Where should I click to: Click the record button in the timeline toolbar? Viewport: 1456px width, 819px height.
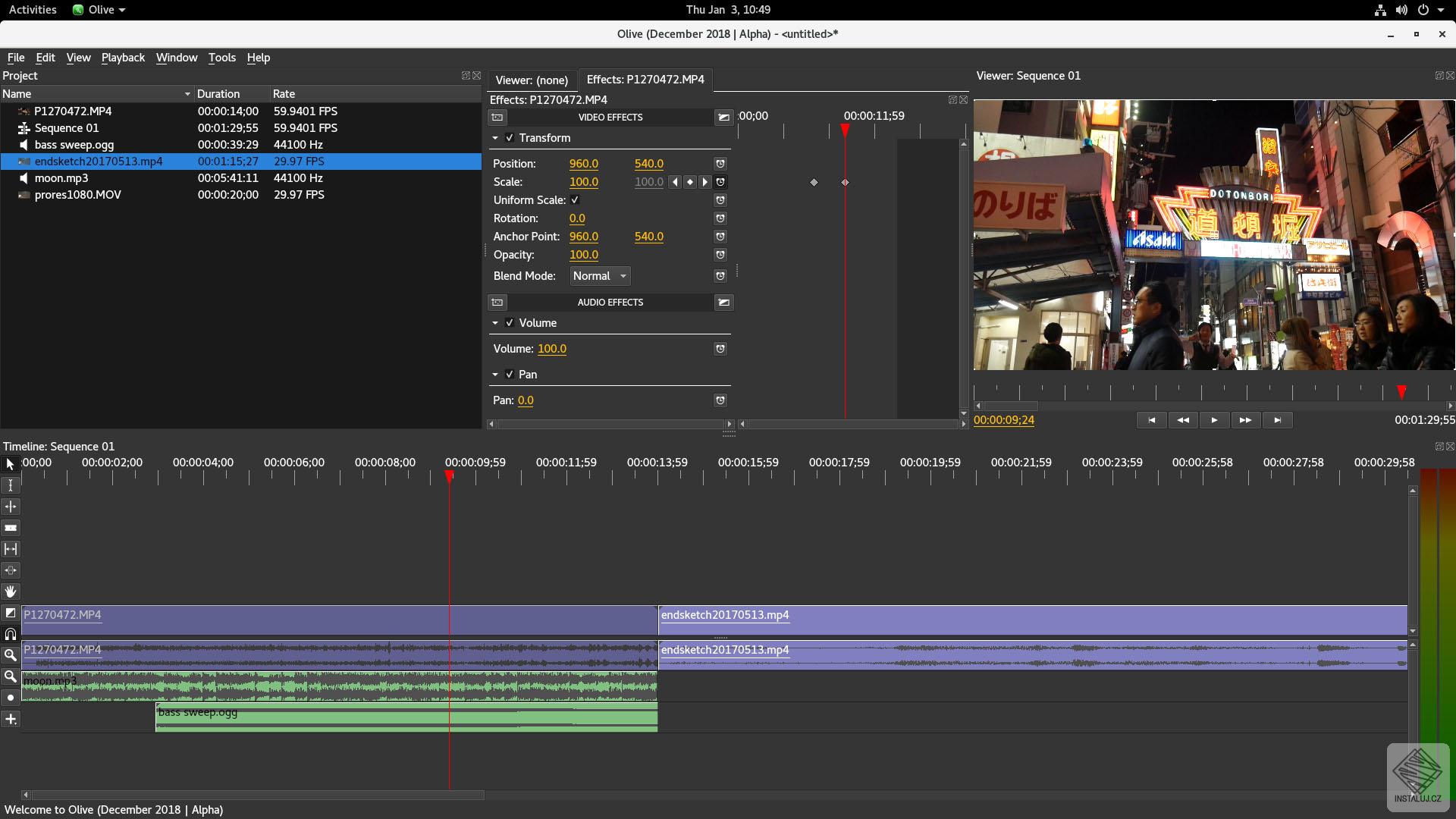tap(11, 697)
